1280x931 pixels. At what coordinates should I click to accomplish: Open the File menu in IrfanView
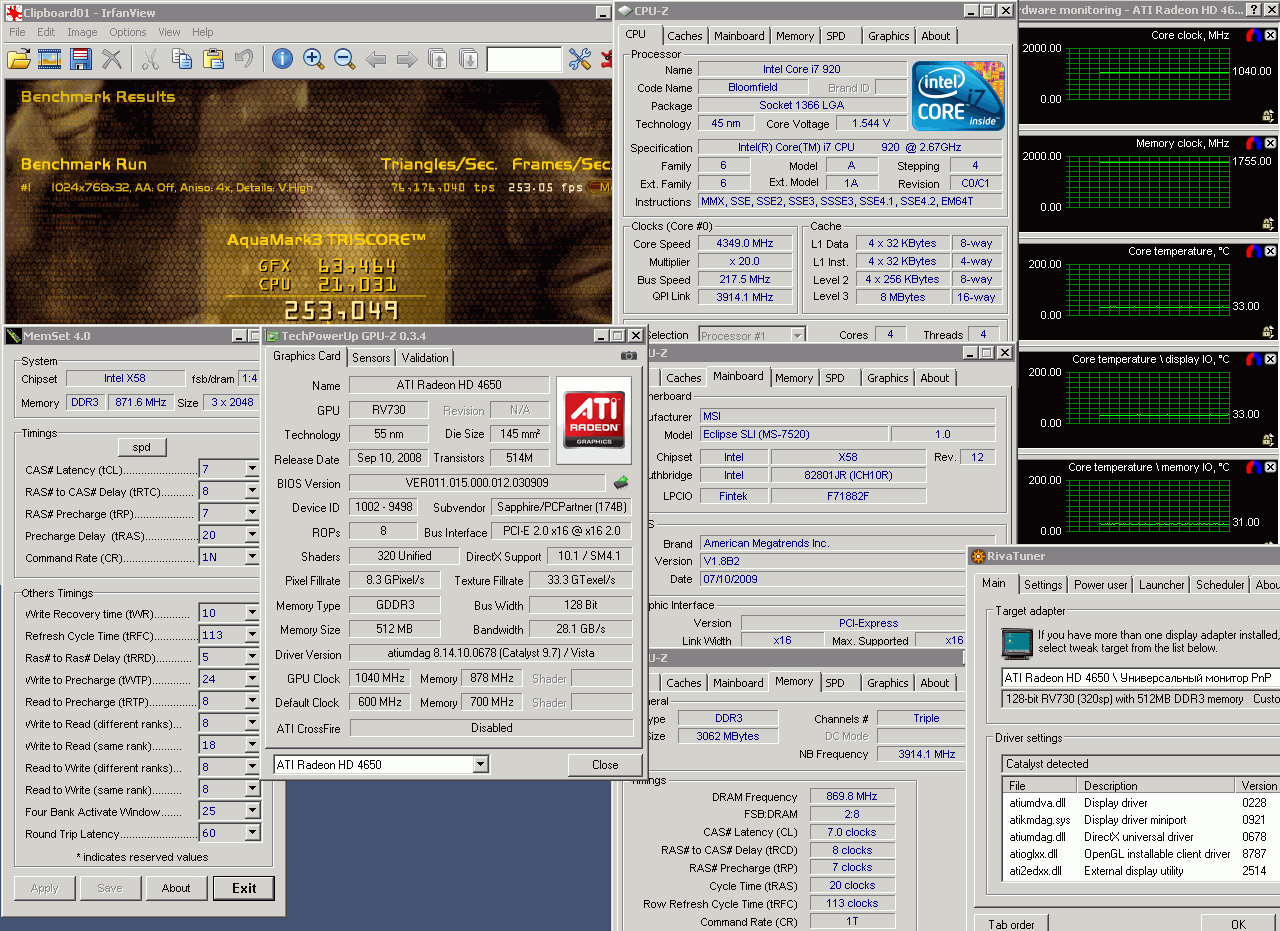pyautogui.click(x=17, y=32)
